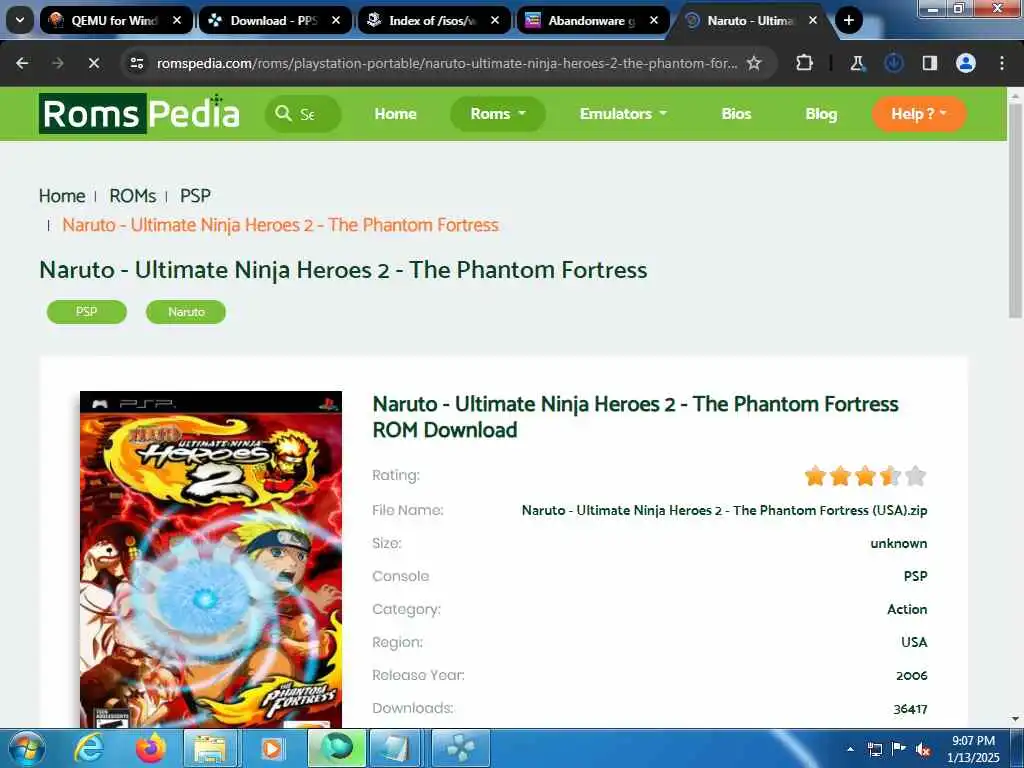Rate the ROM with the fifth star

coord(916,476)
